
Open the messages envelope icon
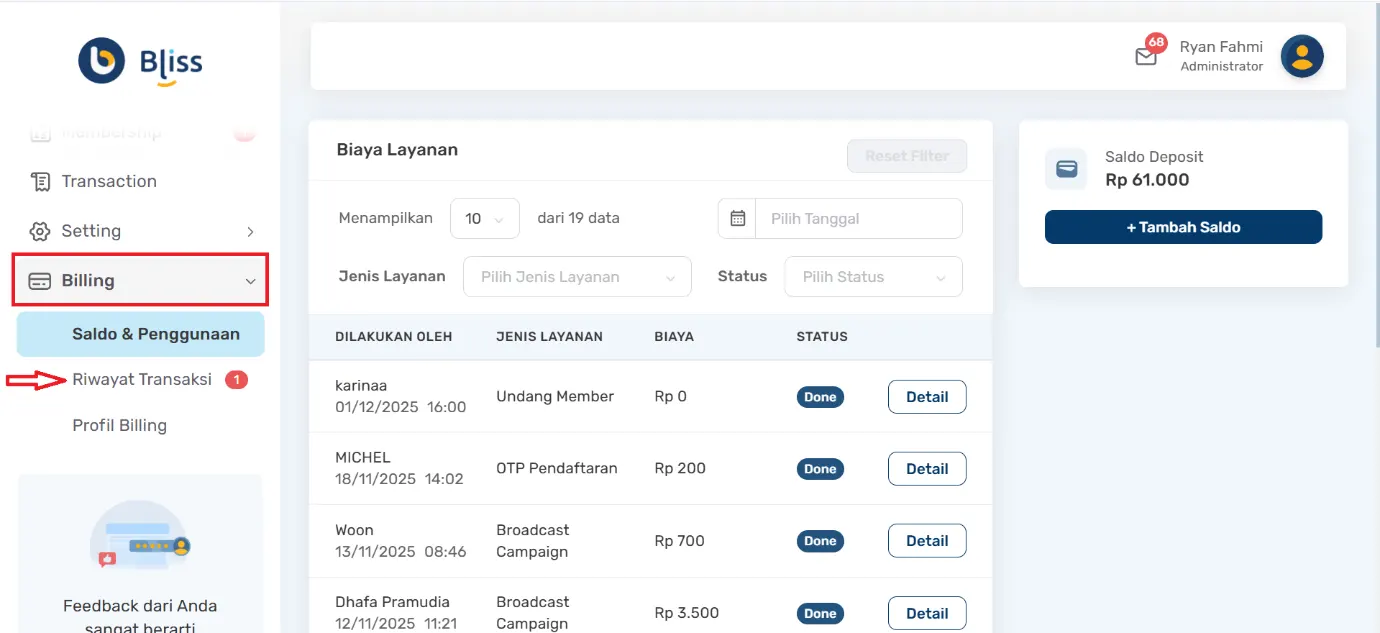coord(1147,55)
